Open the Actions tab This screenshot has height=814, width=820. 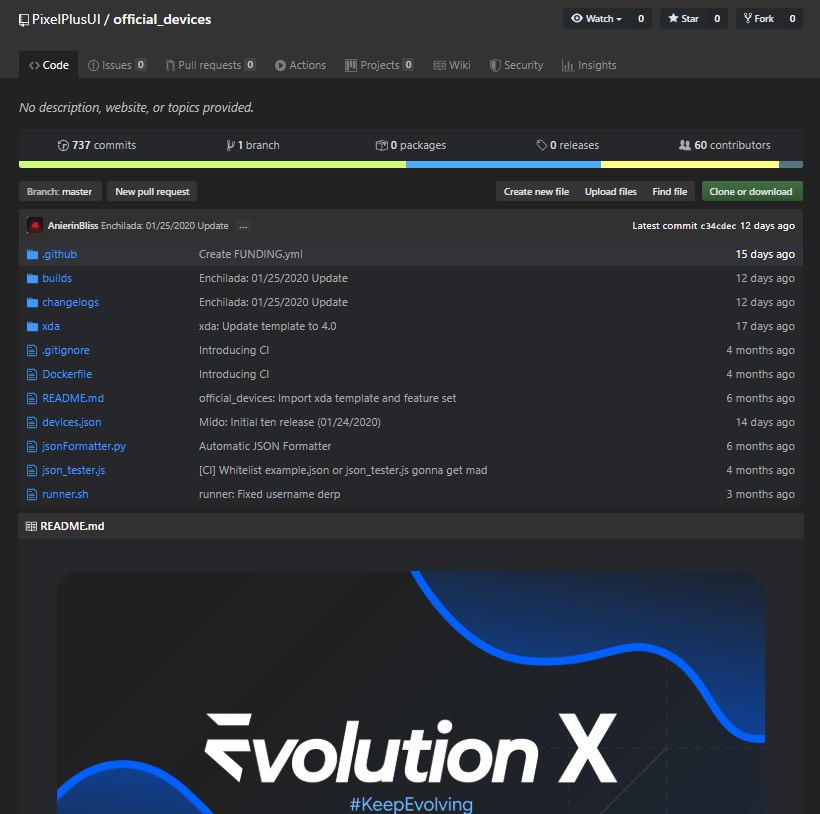tap(300, 65)
